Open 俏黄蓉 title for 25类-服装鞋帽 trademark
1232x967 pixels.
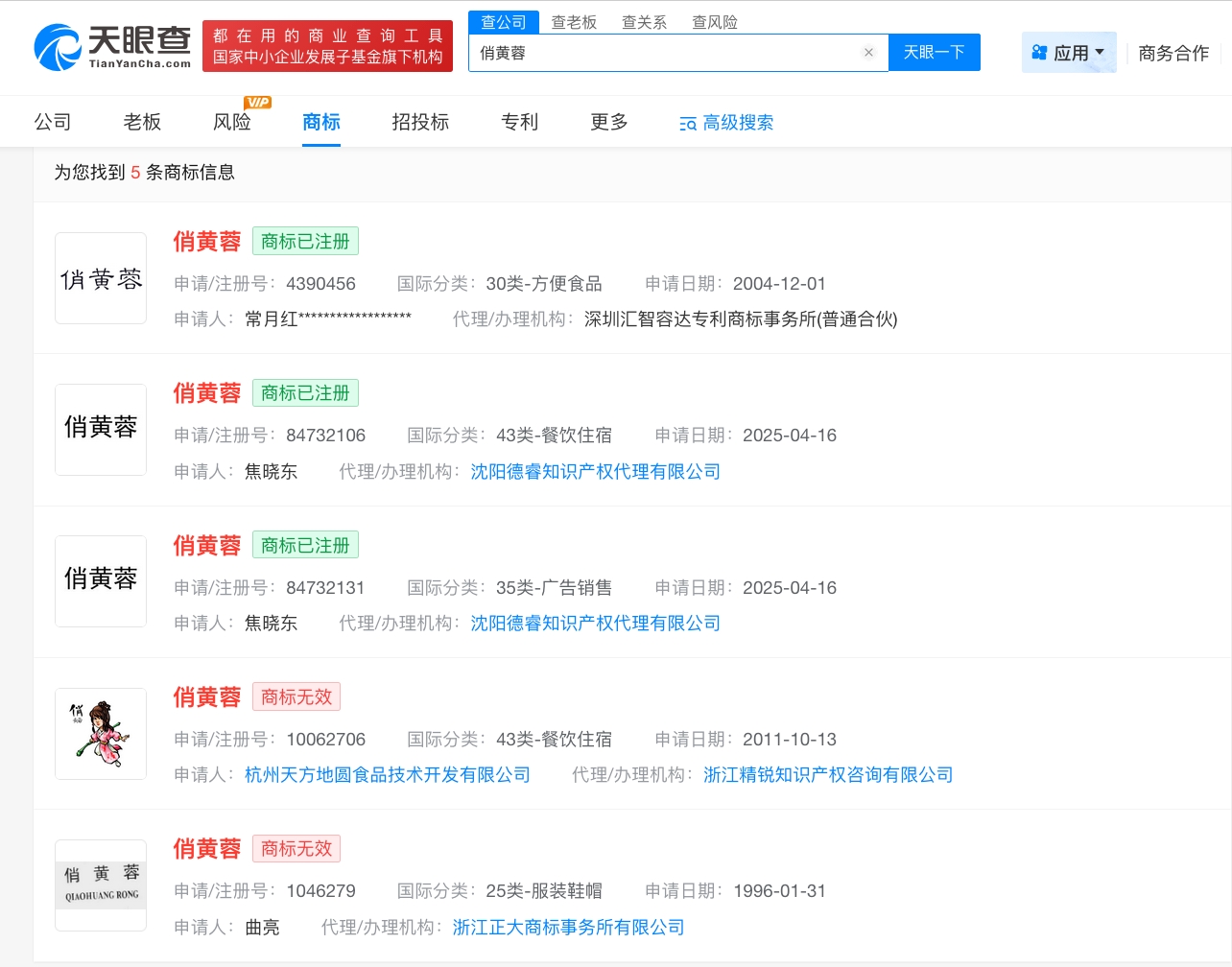click(x=207, y=848)
